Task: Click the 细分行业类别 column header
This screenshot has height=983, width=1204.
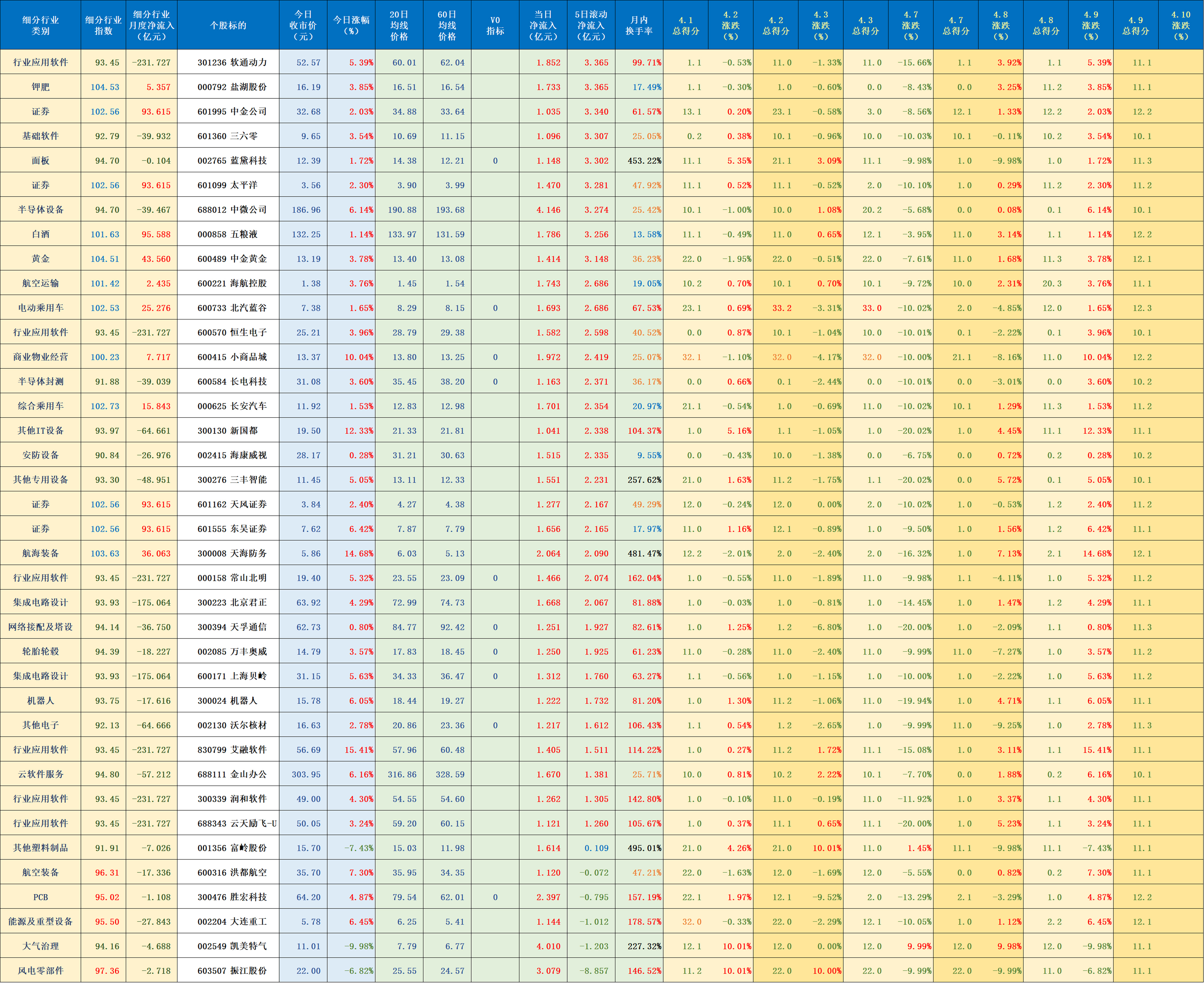Action: pos(41,25)
